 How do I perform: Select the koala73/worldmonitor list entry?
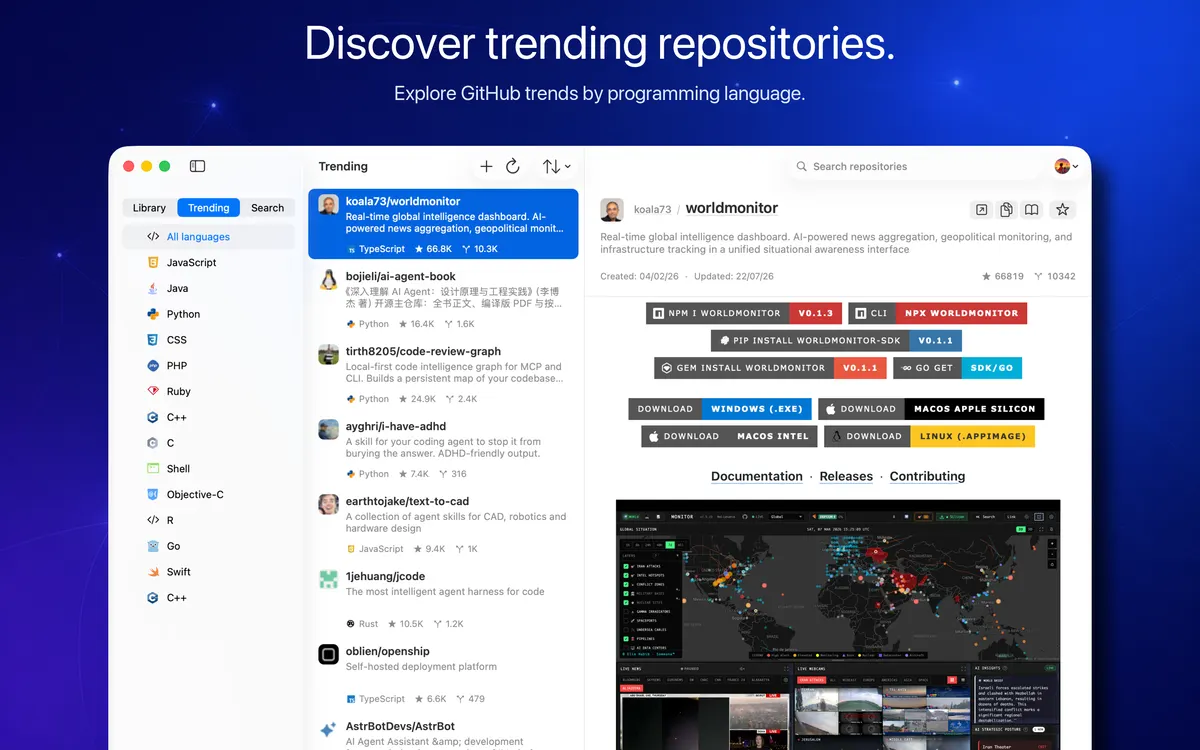443,224
